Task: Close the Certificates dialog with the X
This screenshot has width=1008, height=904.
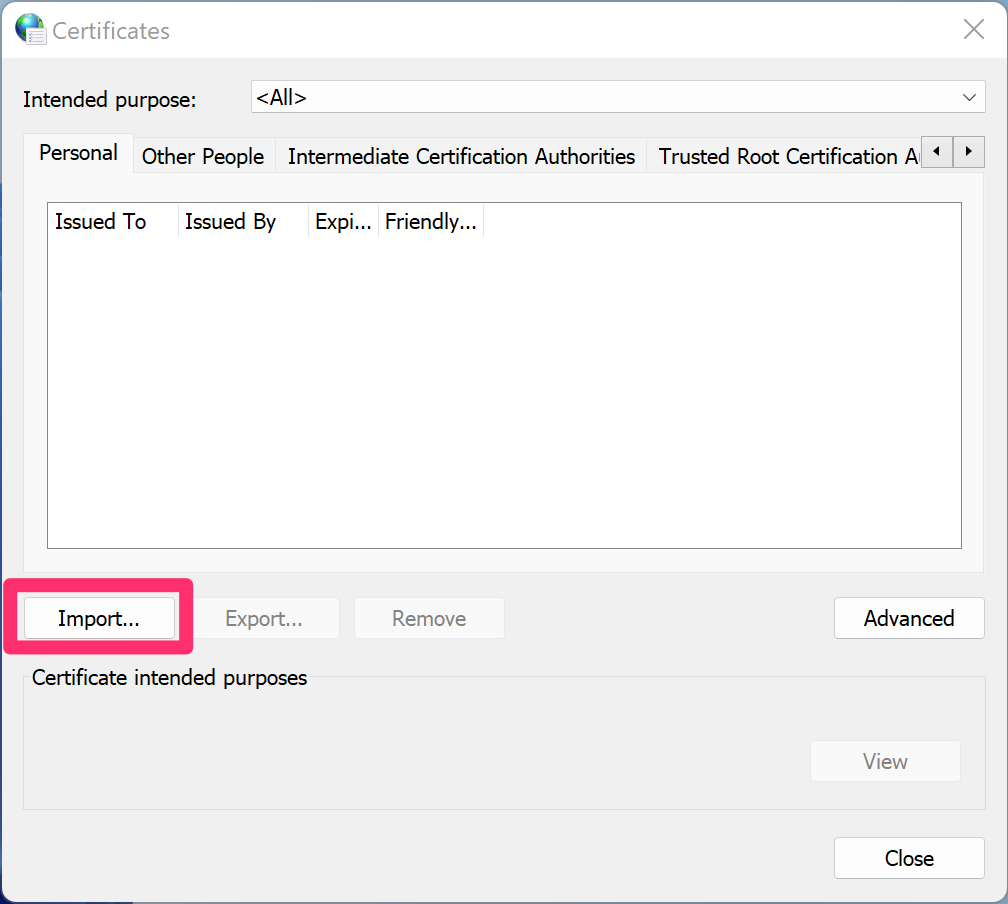Action: tap(973, 29)
